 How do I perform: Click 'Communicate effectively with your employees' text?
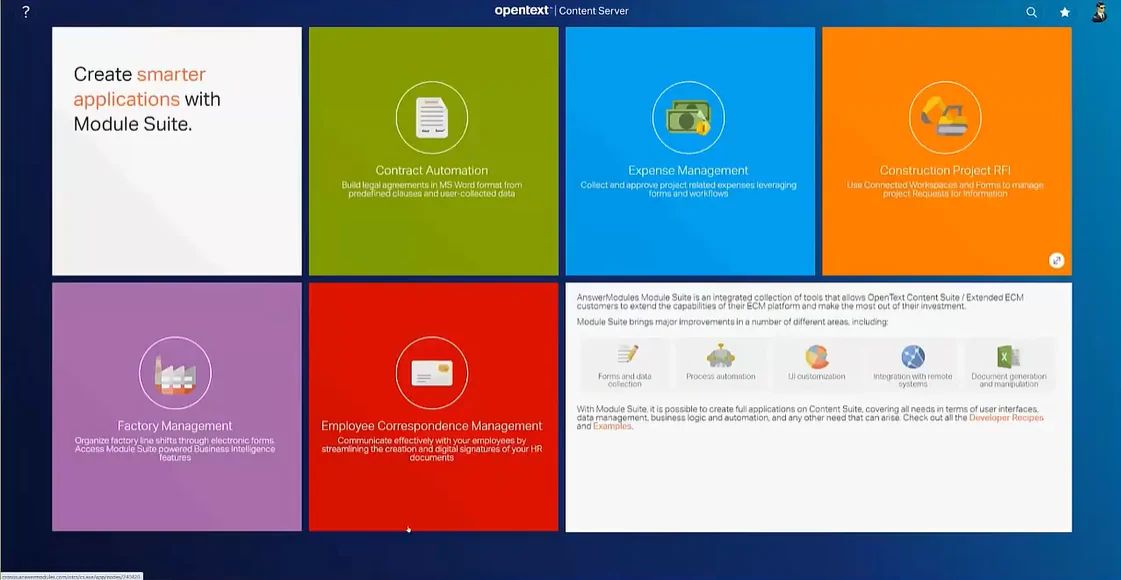tap(432, 449)
